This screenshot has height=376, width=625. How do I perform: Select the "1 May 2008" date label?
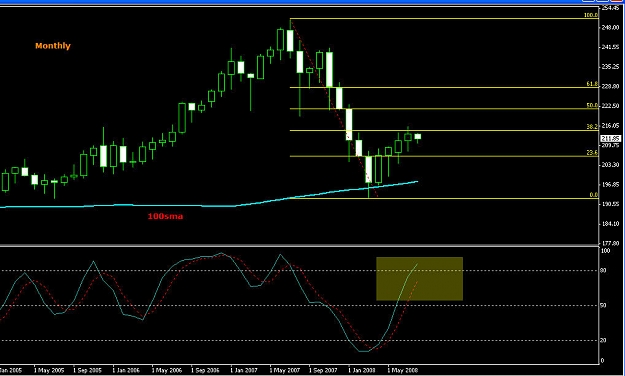tap(403, 370)
